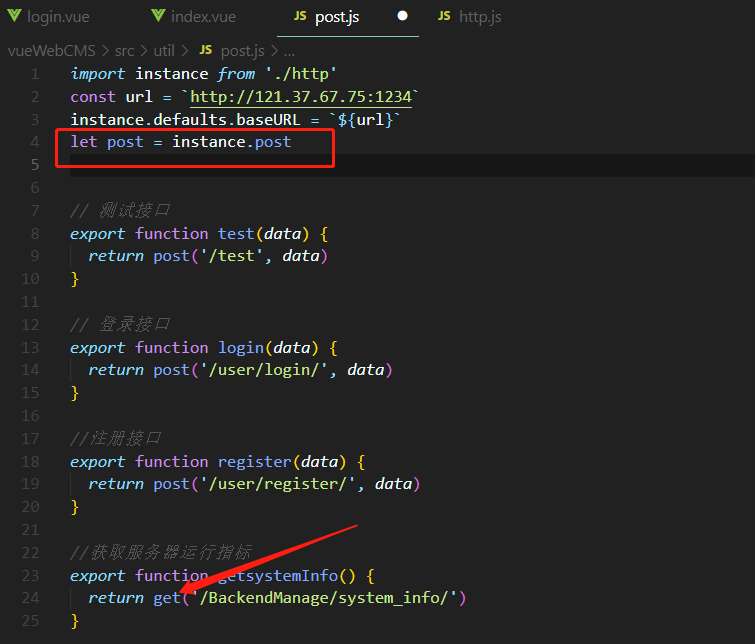Click the '// 登录接口' comment

(x=120, y=324)
